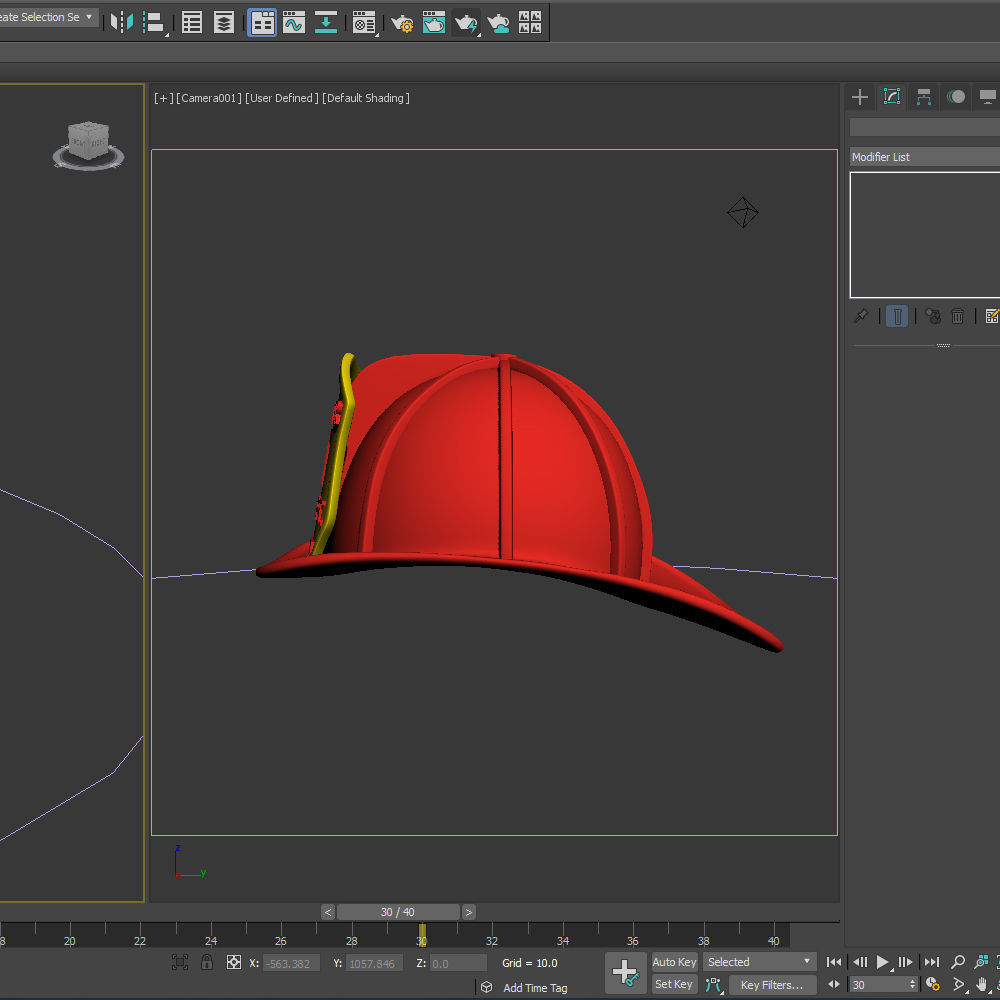Image resolution: width=1000 pixels, height=1000 pixels.
Task: Open the Material Editor
Action: point(364,22)
